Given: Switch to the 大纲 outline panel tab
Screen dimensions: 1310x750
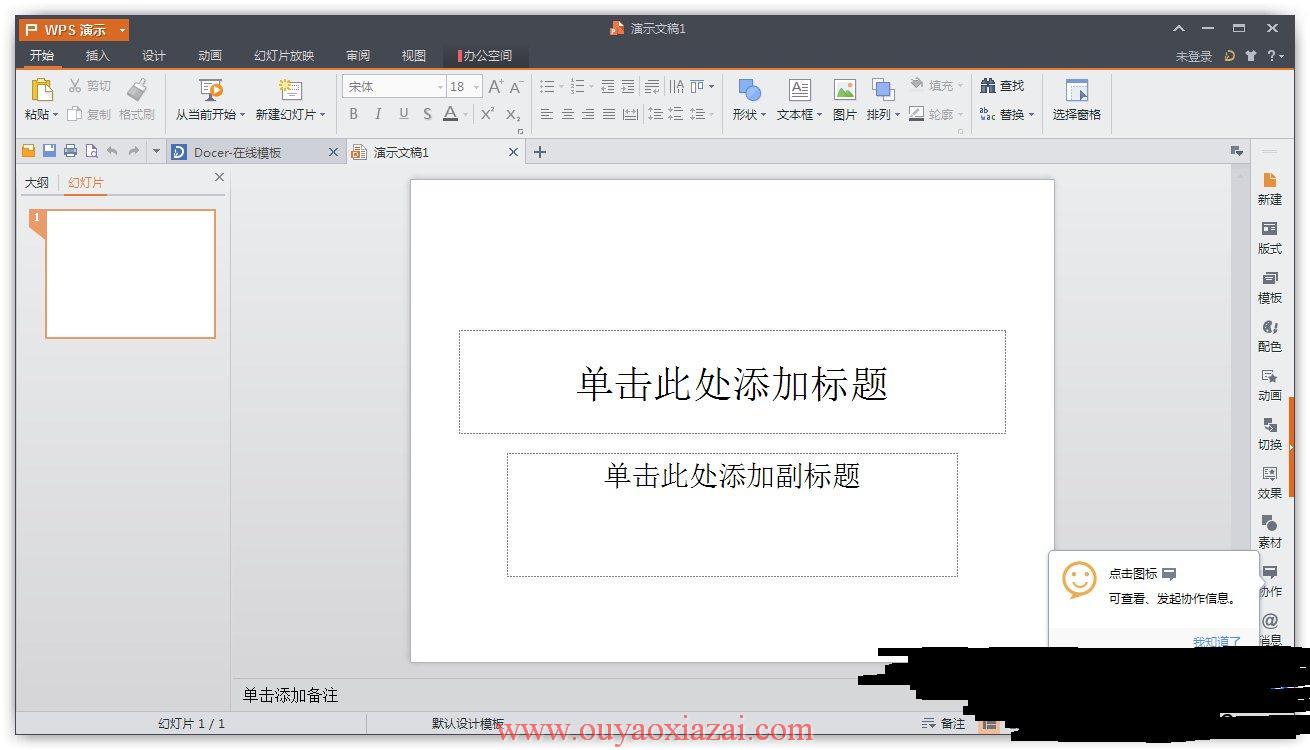Looking at the screenshot, I should 37,183.
